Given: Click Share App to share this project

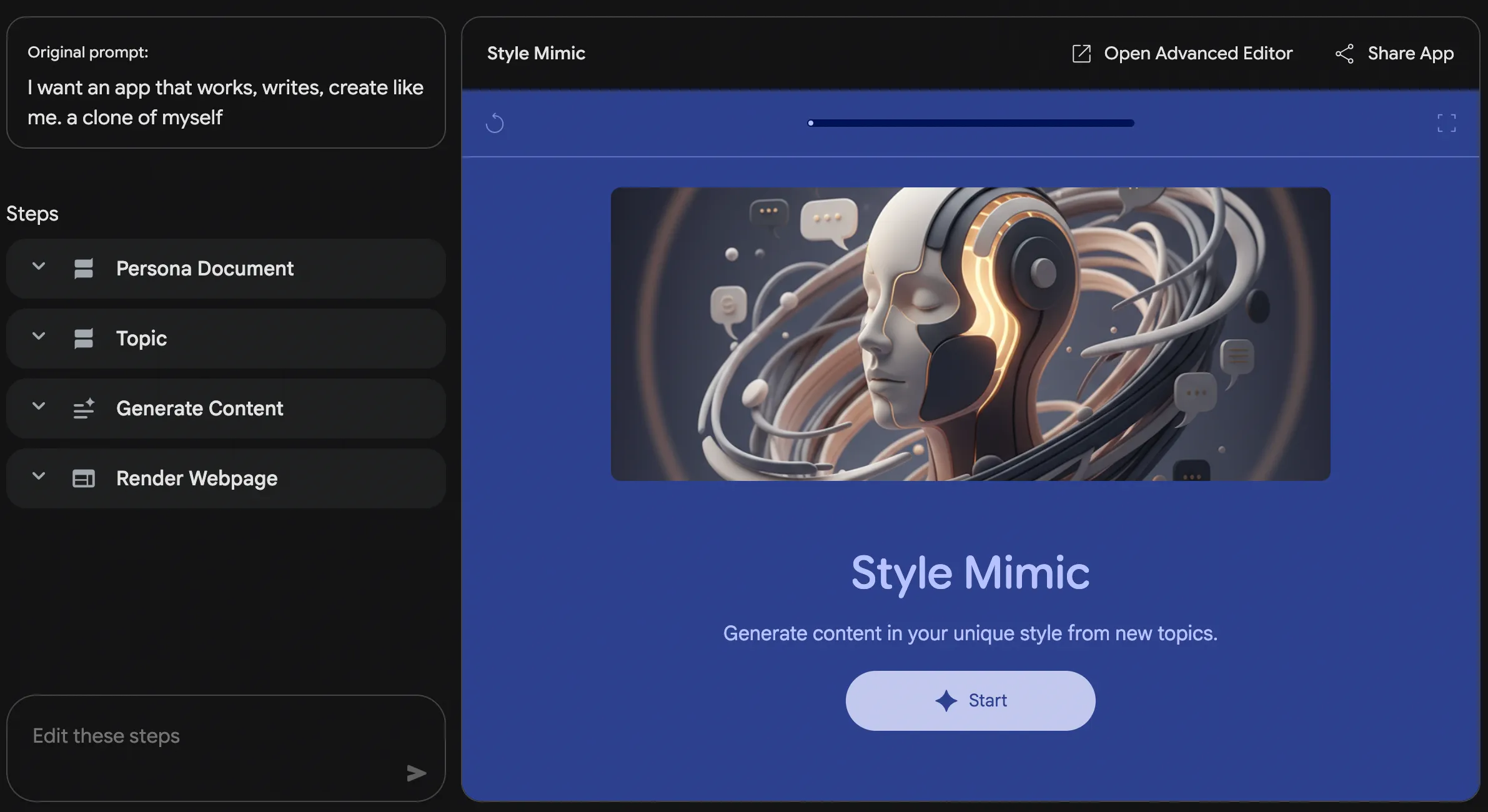Looking at the screenshot, I should click(x=1410, y=53).
